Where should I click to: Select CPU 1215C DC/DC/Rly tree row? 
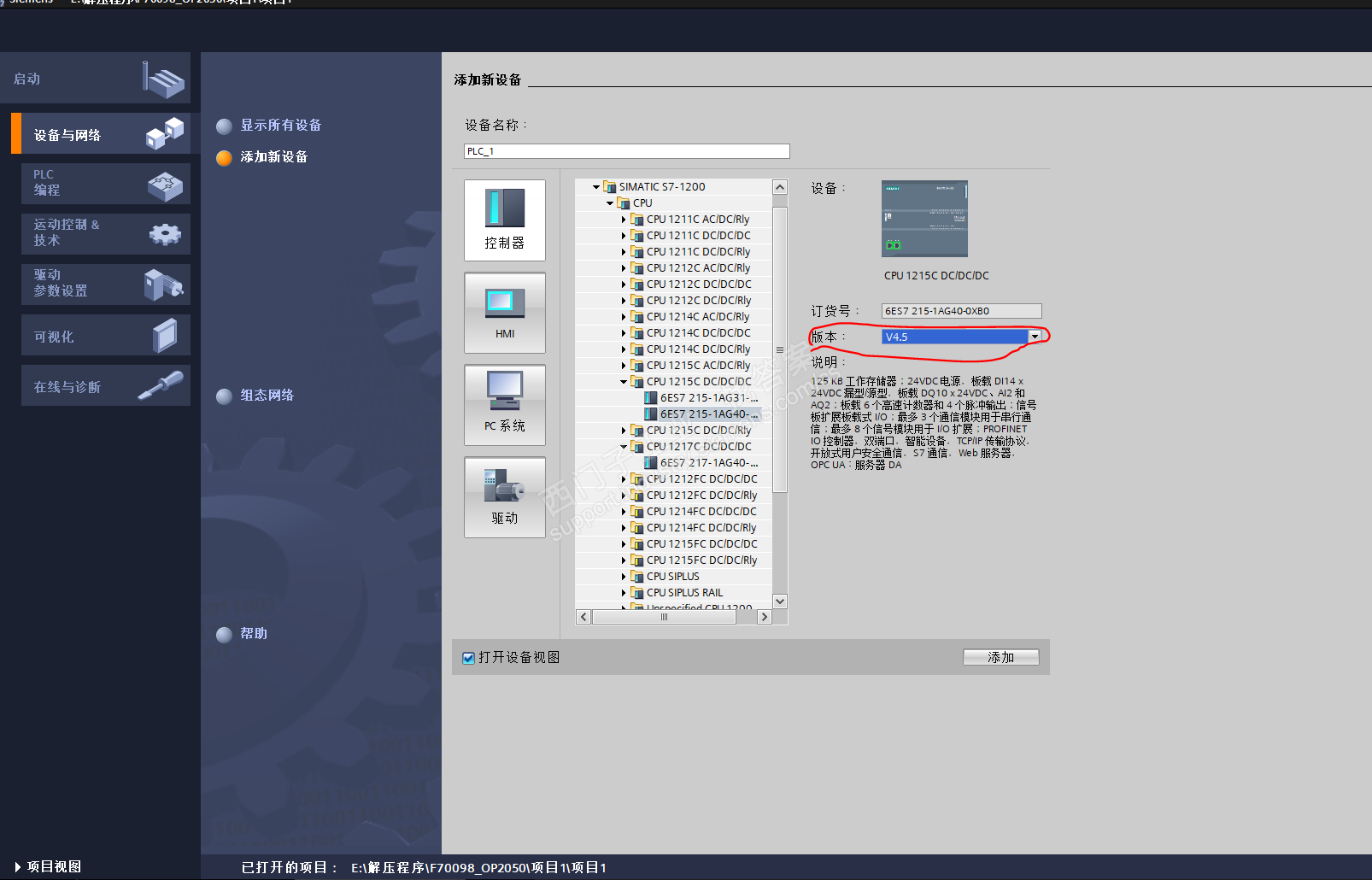tap(674, 430)
